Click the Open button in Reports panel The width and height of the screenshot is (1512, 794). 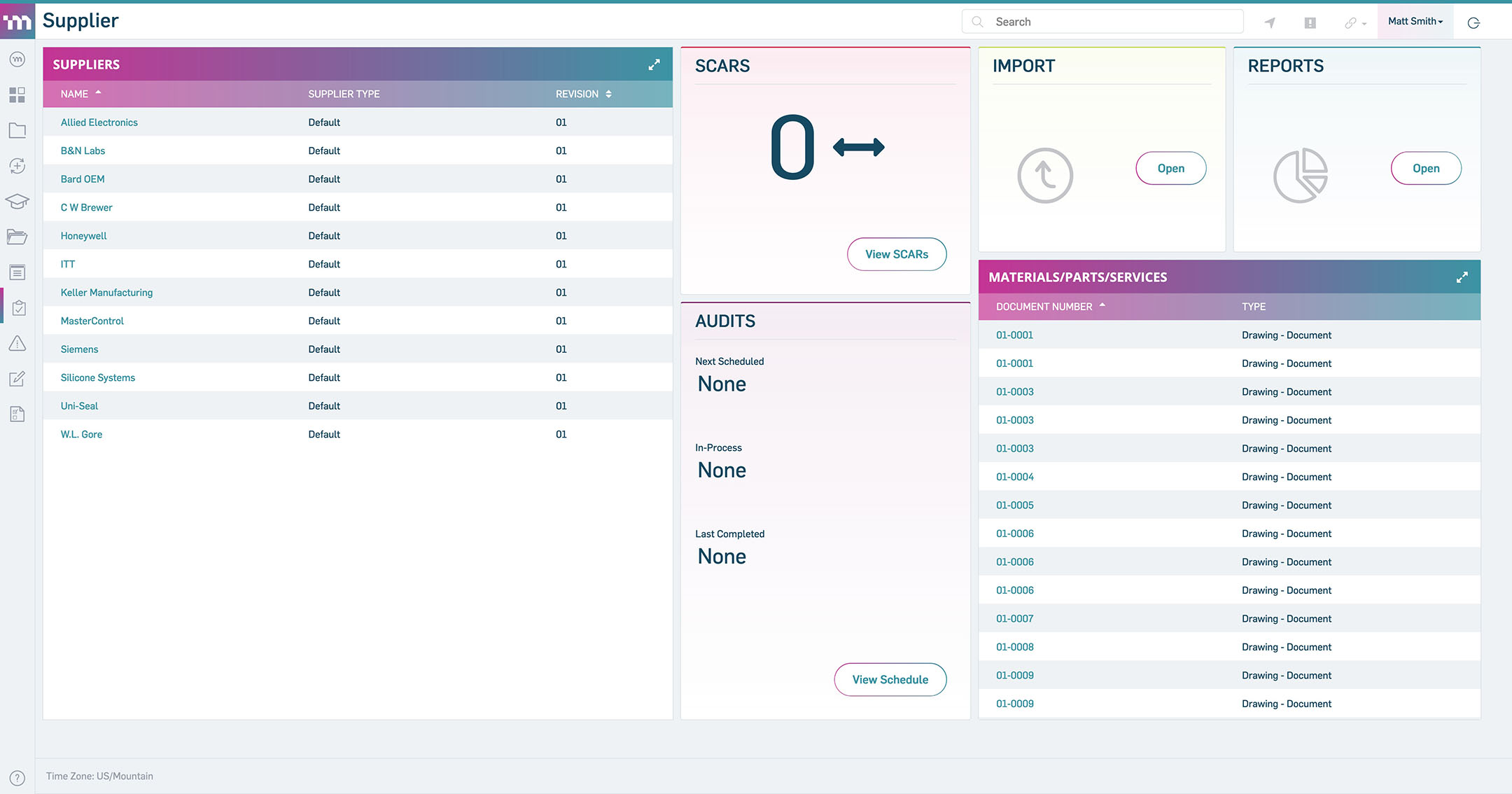[x=1425, y=168]
